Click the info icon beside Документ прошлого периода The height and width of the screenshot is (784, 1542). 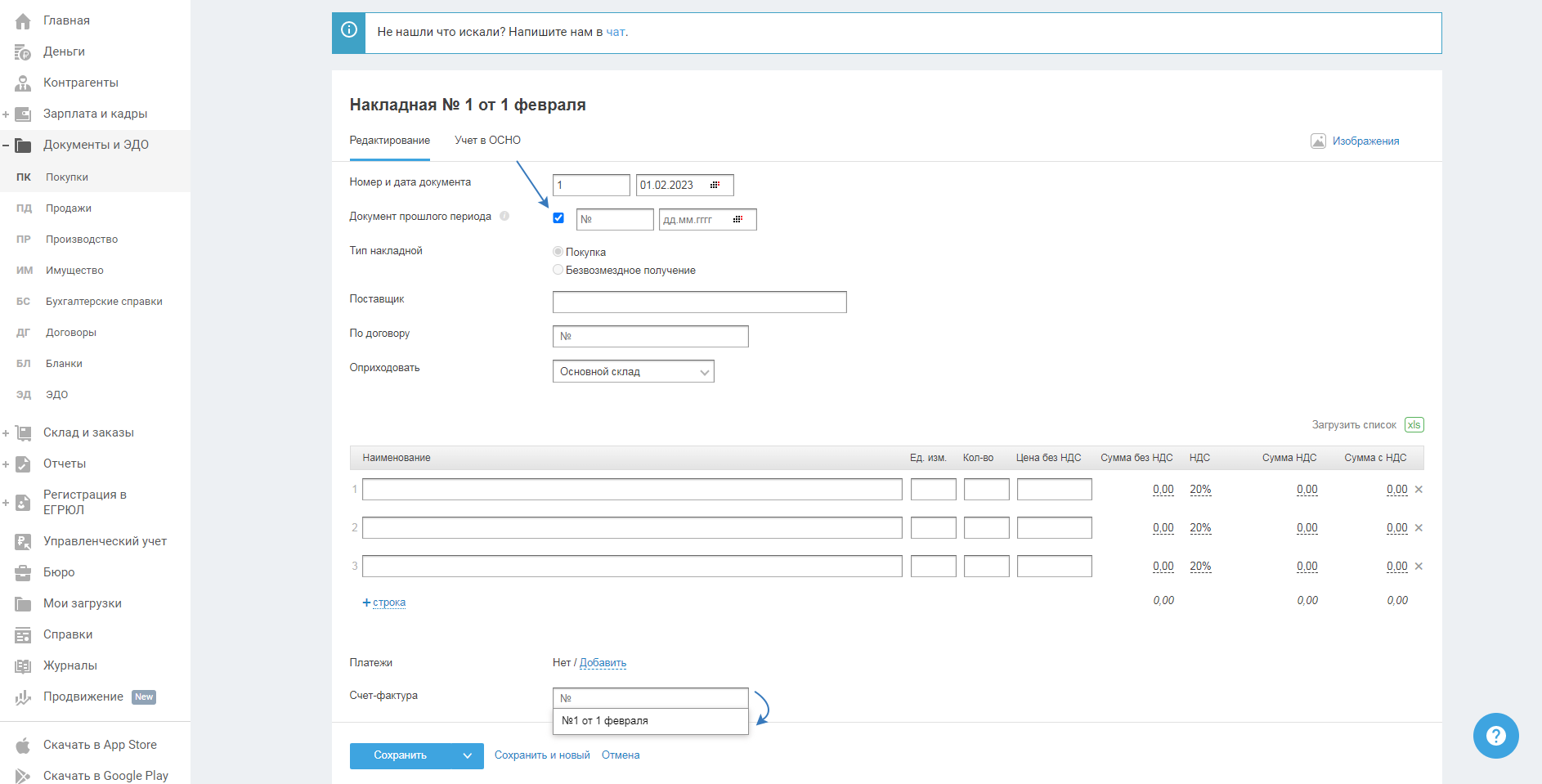coord(504,217)
